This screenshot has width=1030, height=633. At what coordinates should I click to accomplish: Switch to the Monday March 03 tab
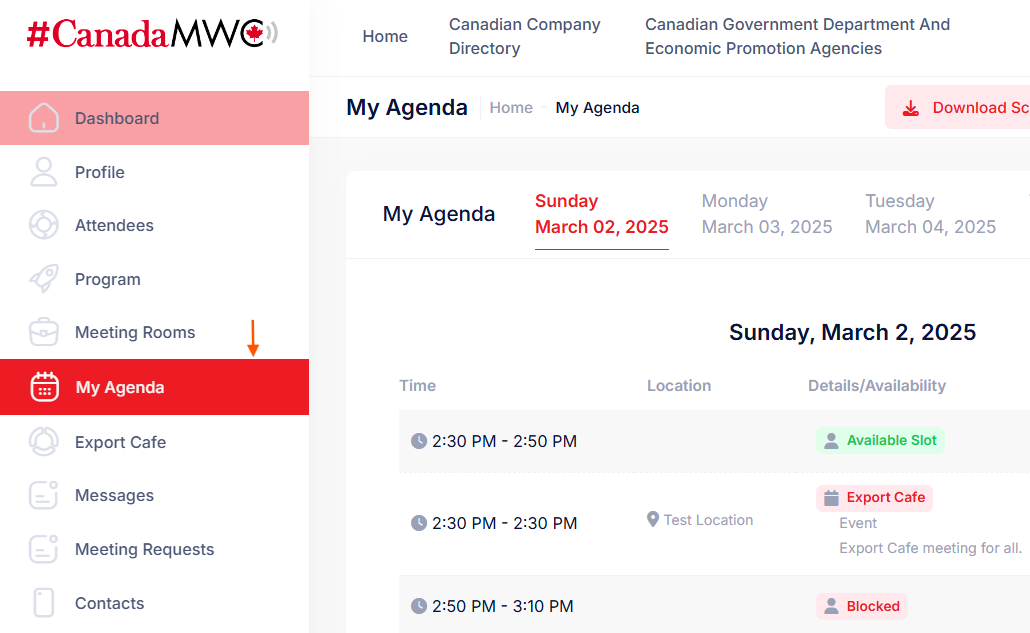767,214
